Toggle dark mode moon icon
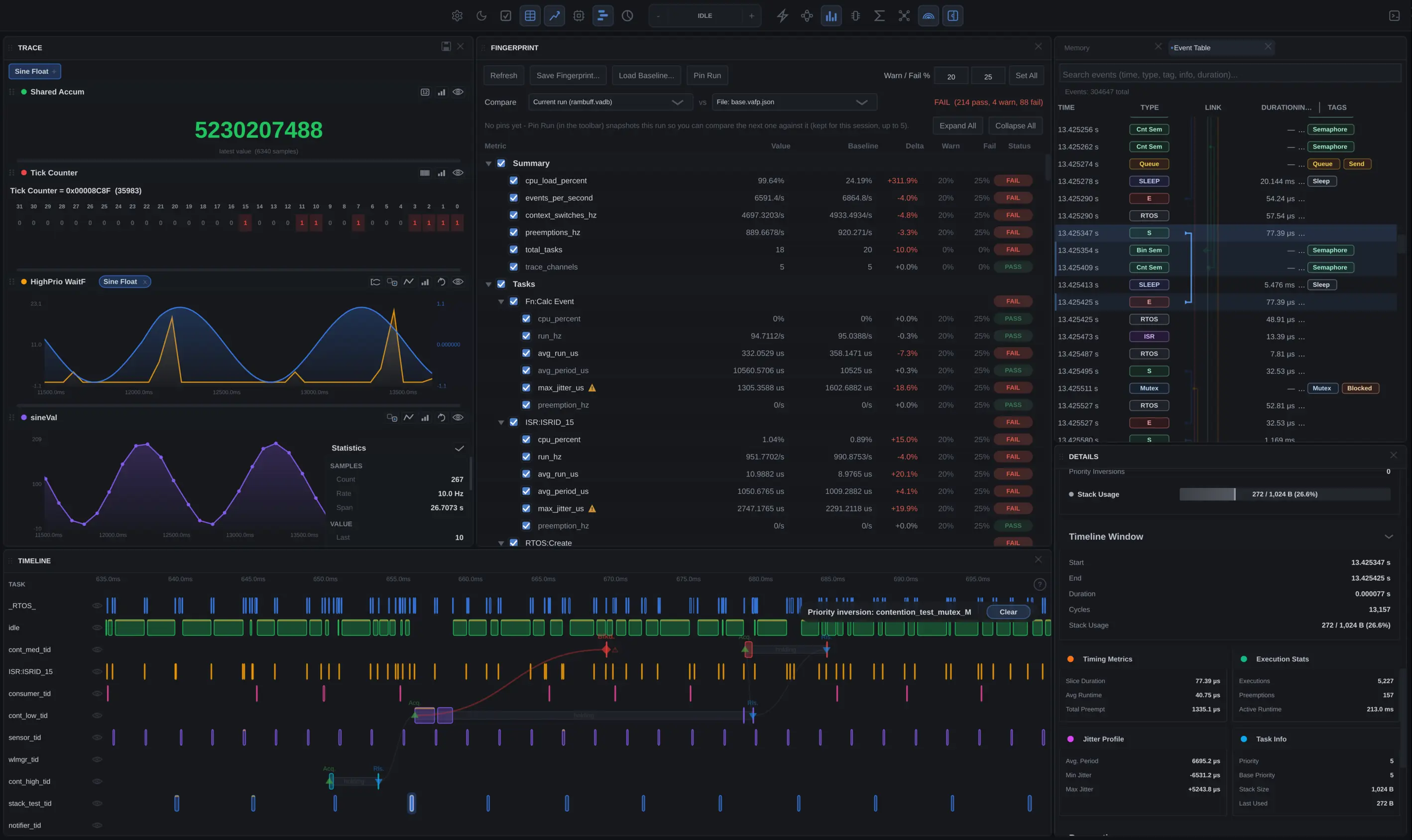This screenshot has width=1412, height=840. pyautogui.click(x=481, y=16)
